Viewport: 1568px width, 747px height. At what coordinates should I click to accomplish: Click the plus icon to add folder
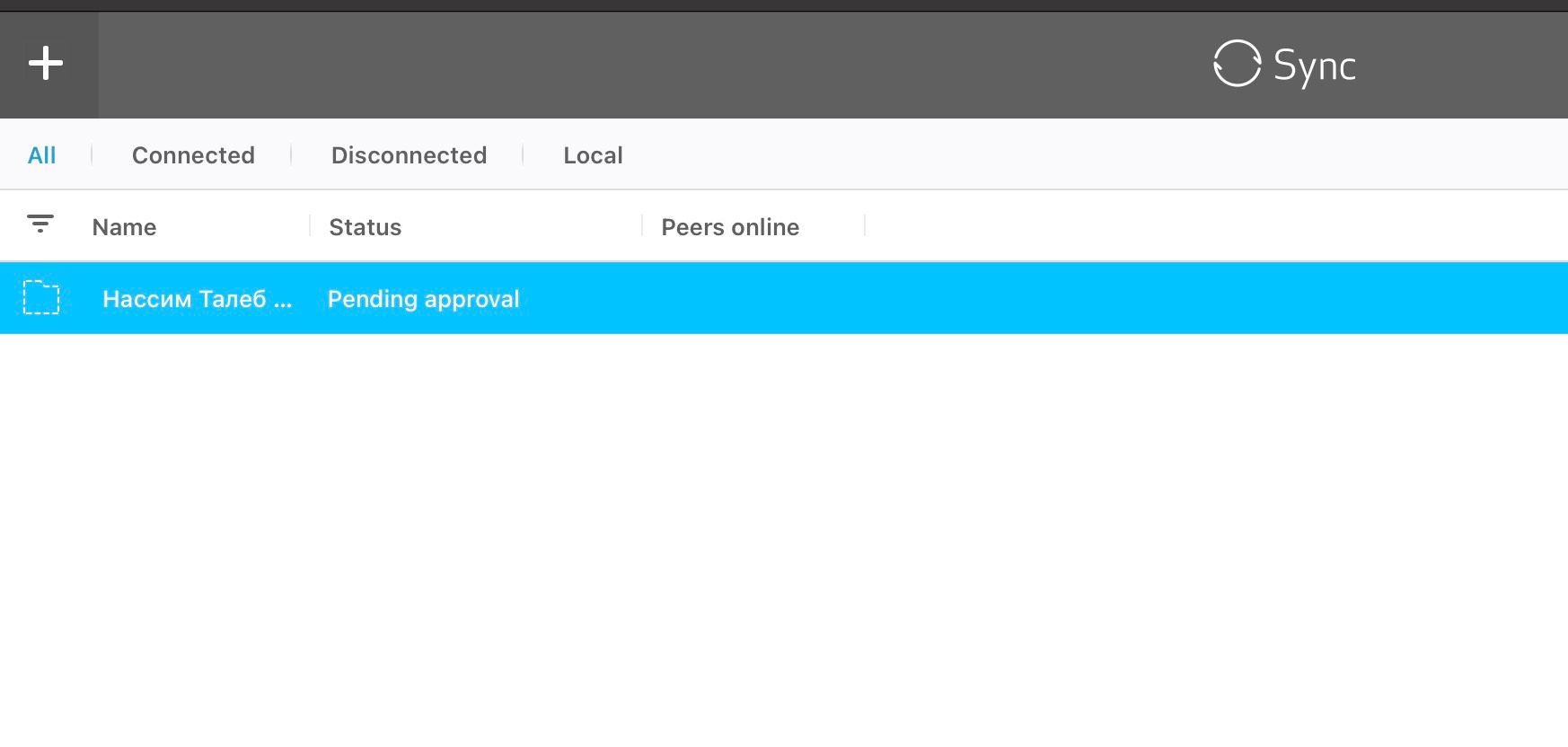click(x=46, y=64)
